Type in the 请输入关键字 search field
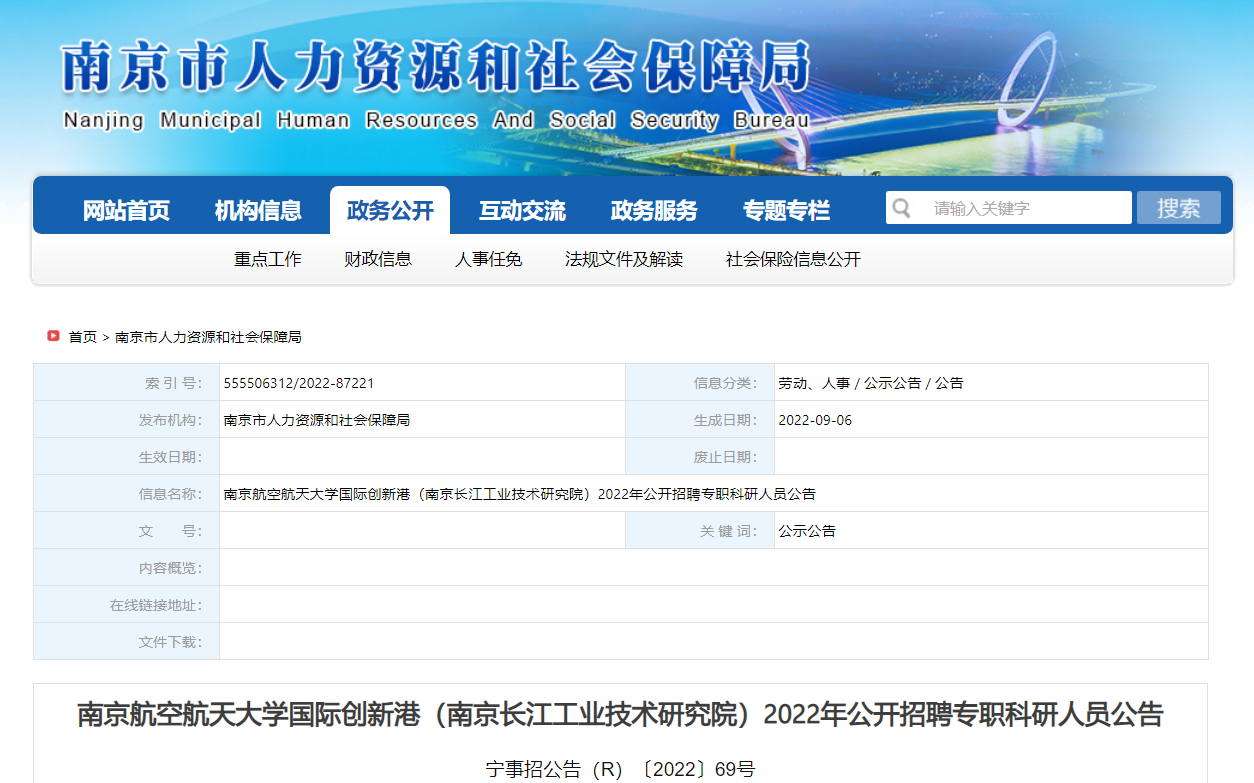 coord(1025,208)
